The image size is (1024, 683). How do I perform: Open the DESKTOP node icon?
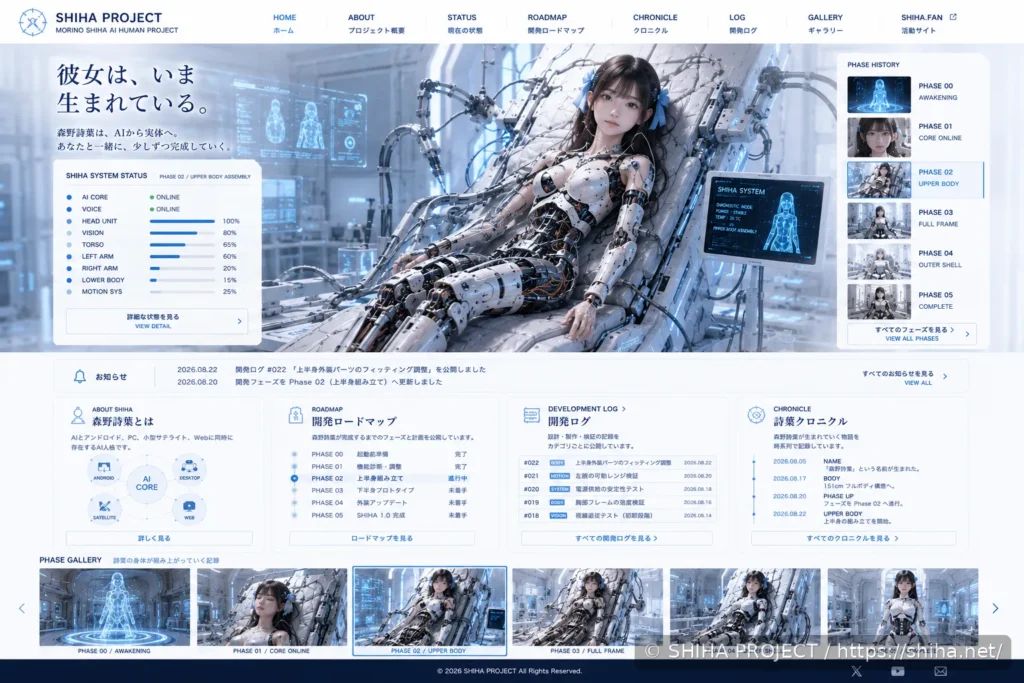189,468
